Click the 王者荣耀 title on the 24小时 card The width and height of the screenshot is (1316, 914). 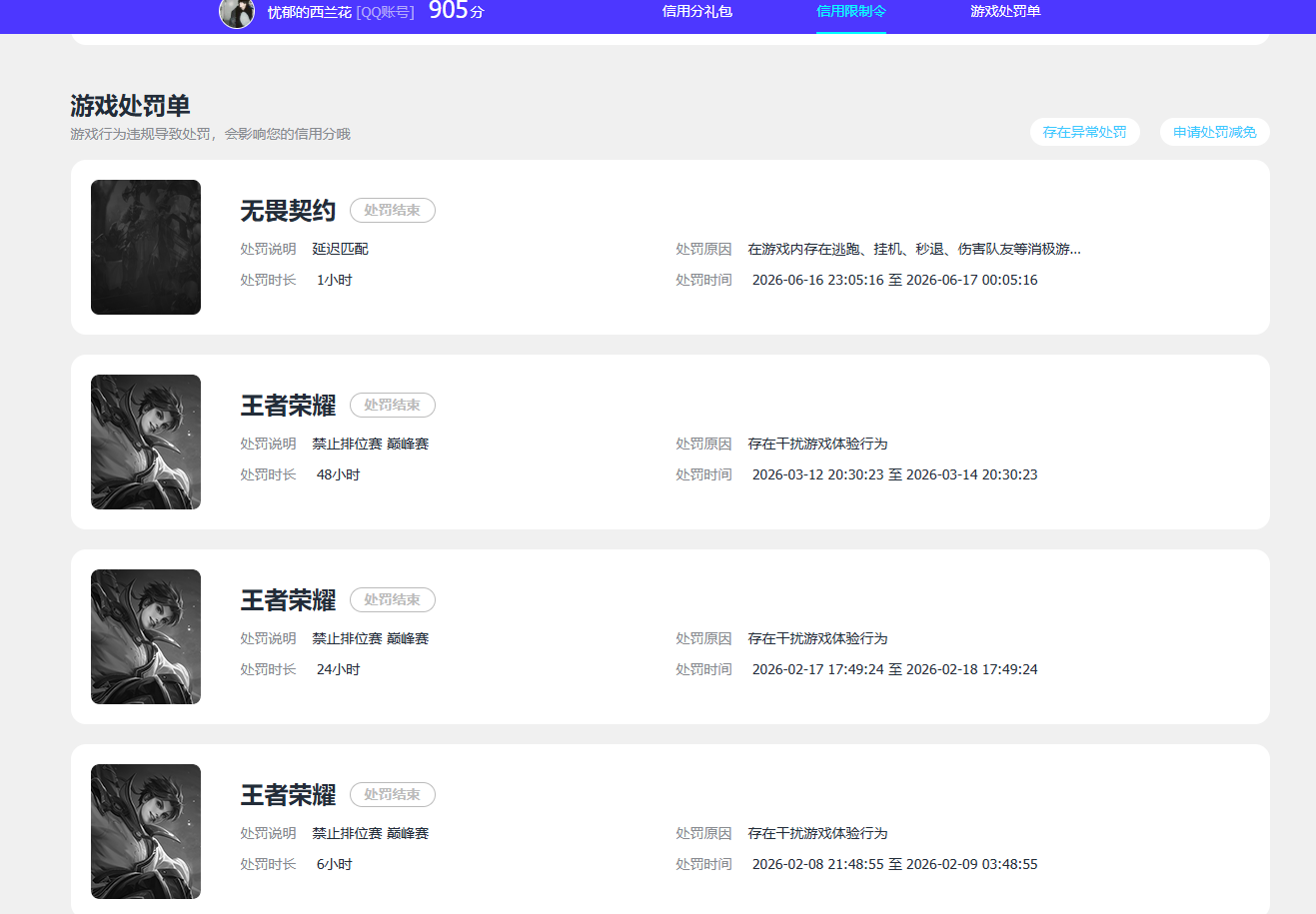[288, 600]
